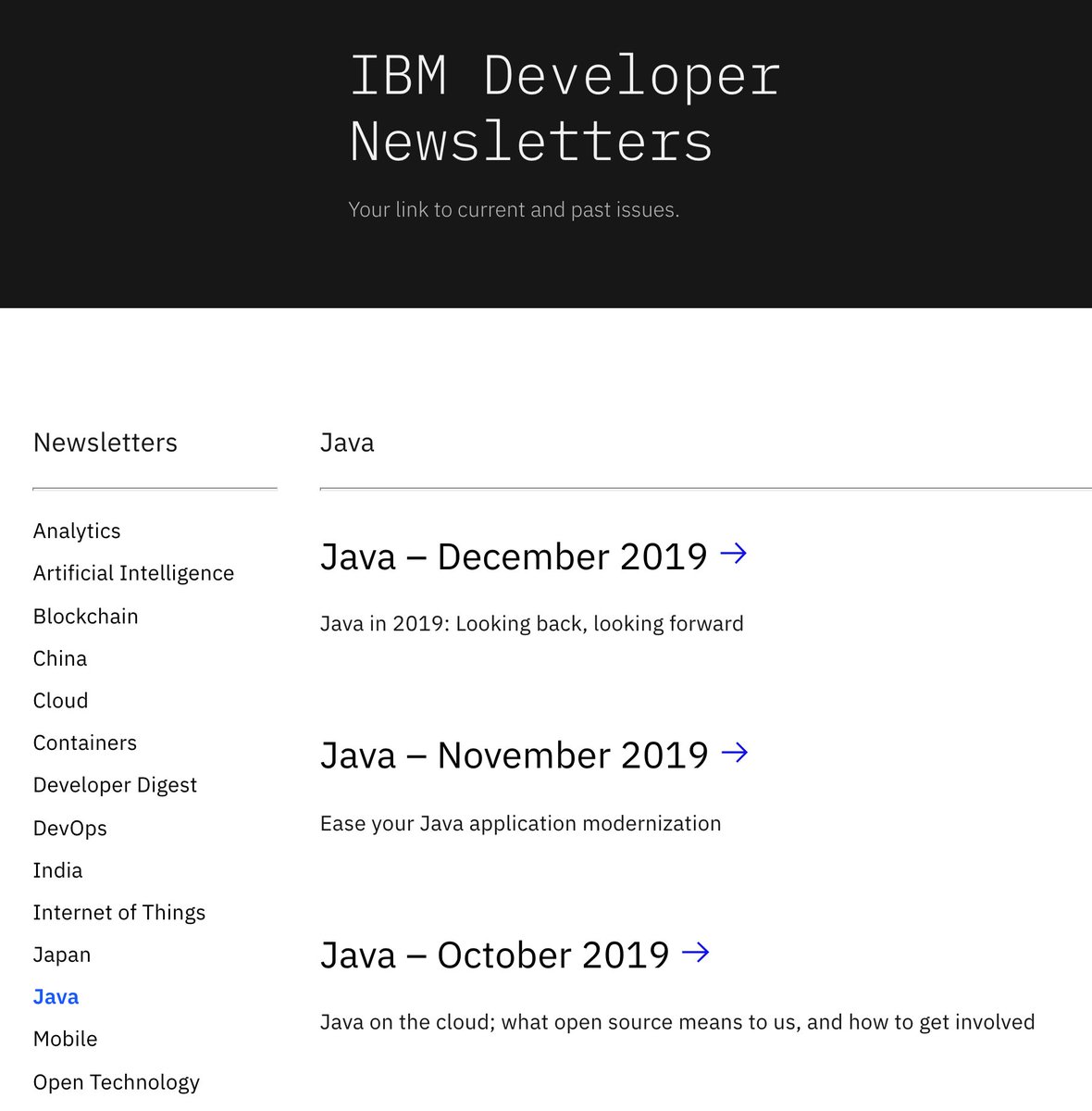Open the Java – October 2019 issue heading
This screenshot has height=1111, width=1092.
(495, 955)
